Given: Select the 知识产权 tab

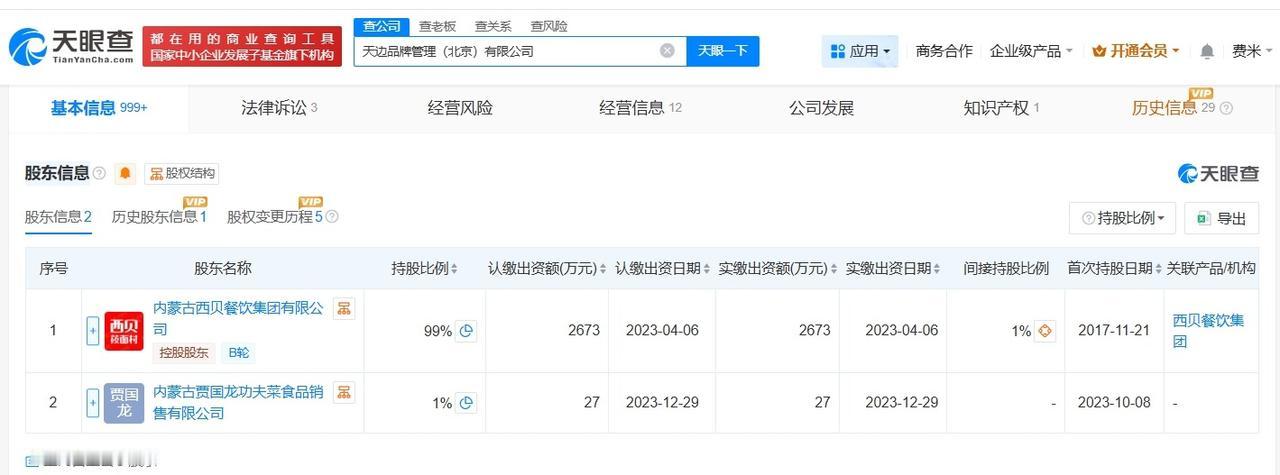Looking at the screenshot, I should pos(1001,108).
